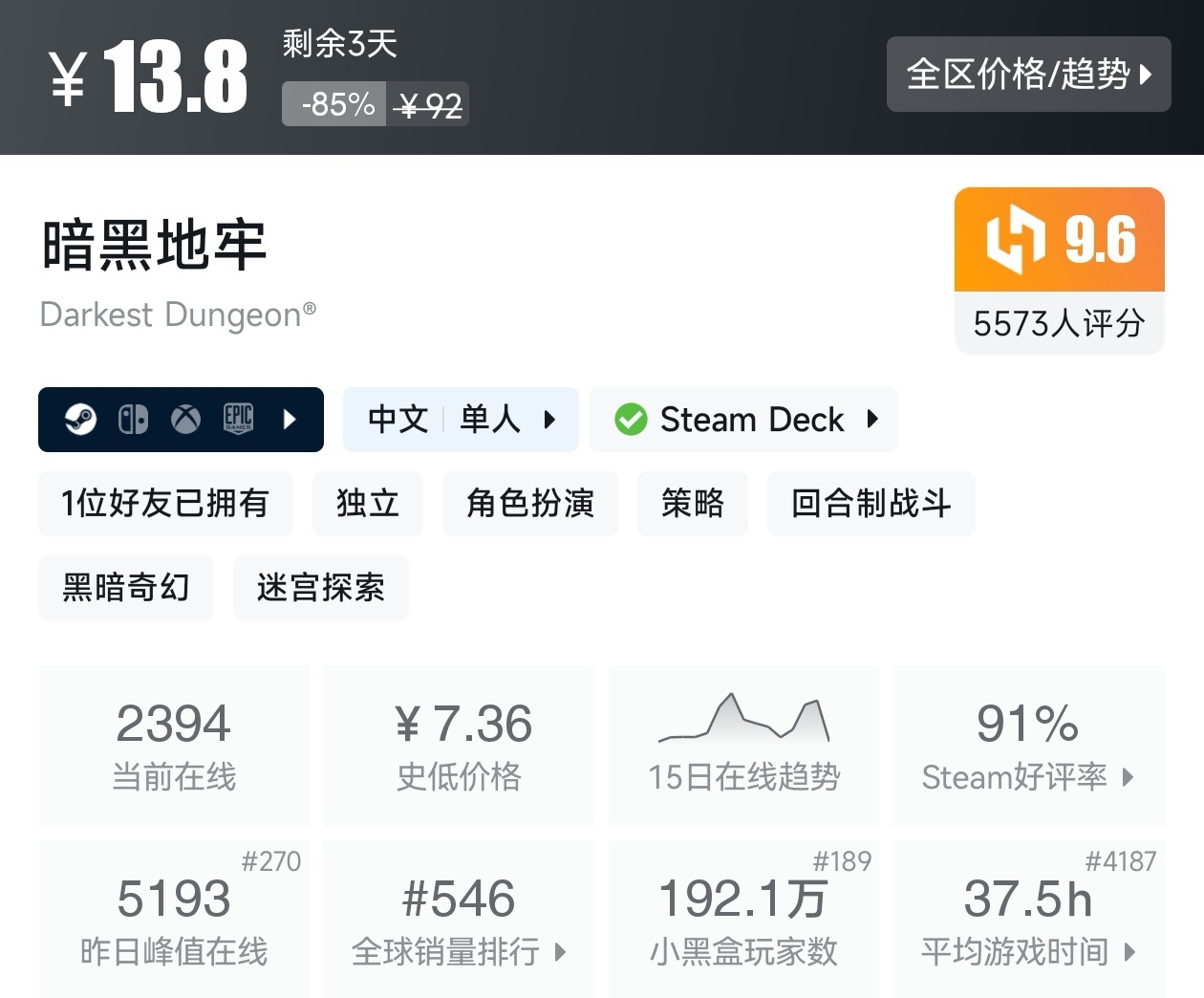Click the Nintendo Switch platform icon

coord(133,419)
